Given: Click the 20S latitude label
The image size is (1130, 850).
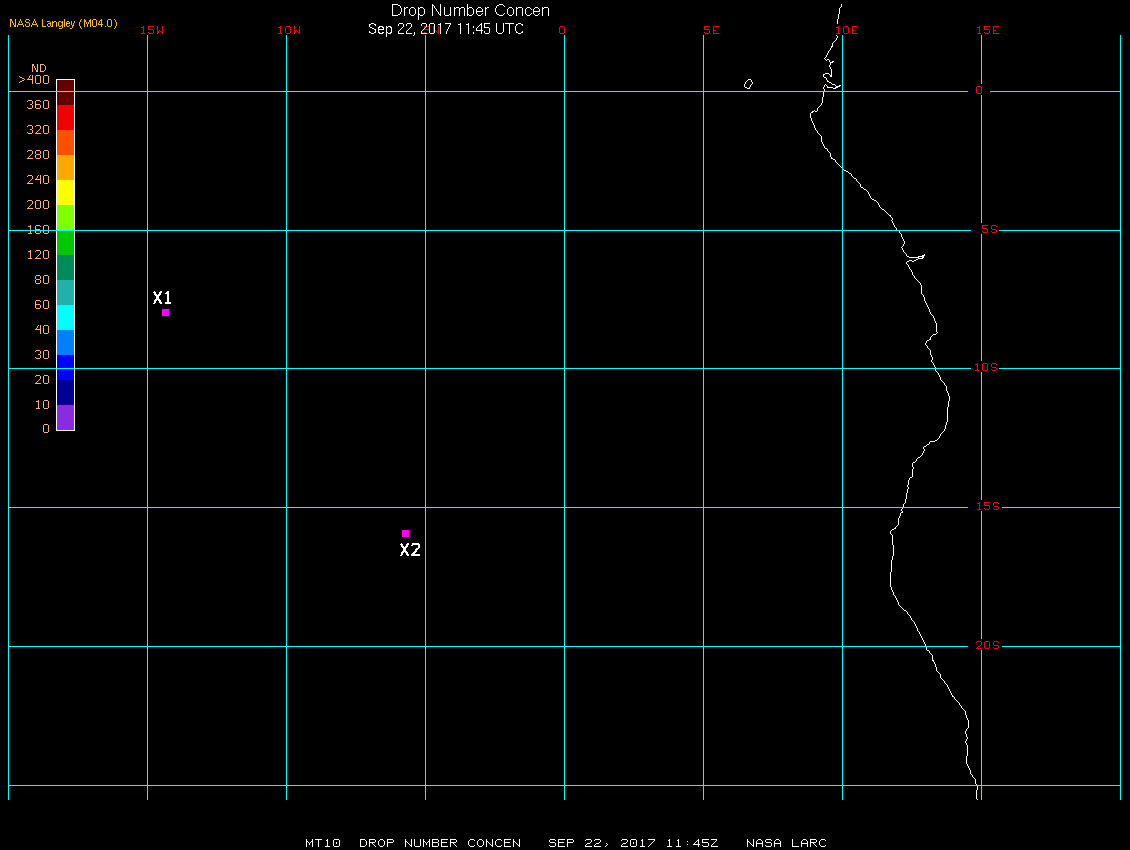Looking at the screenshot, I should tap(987, 645).
